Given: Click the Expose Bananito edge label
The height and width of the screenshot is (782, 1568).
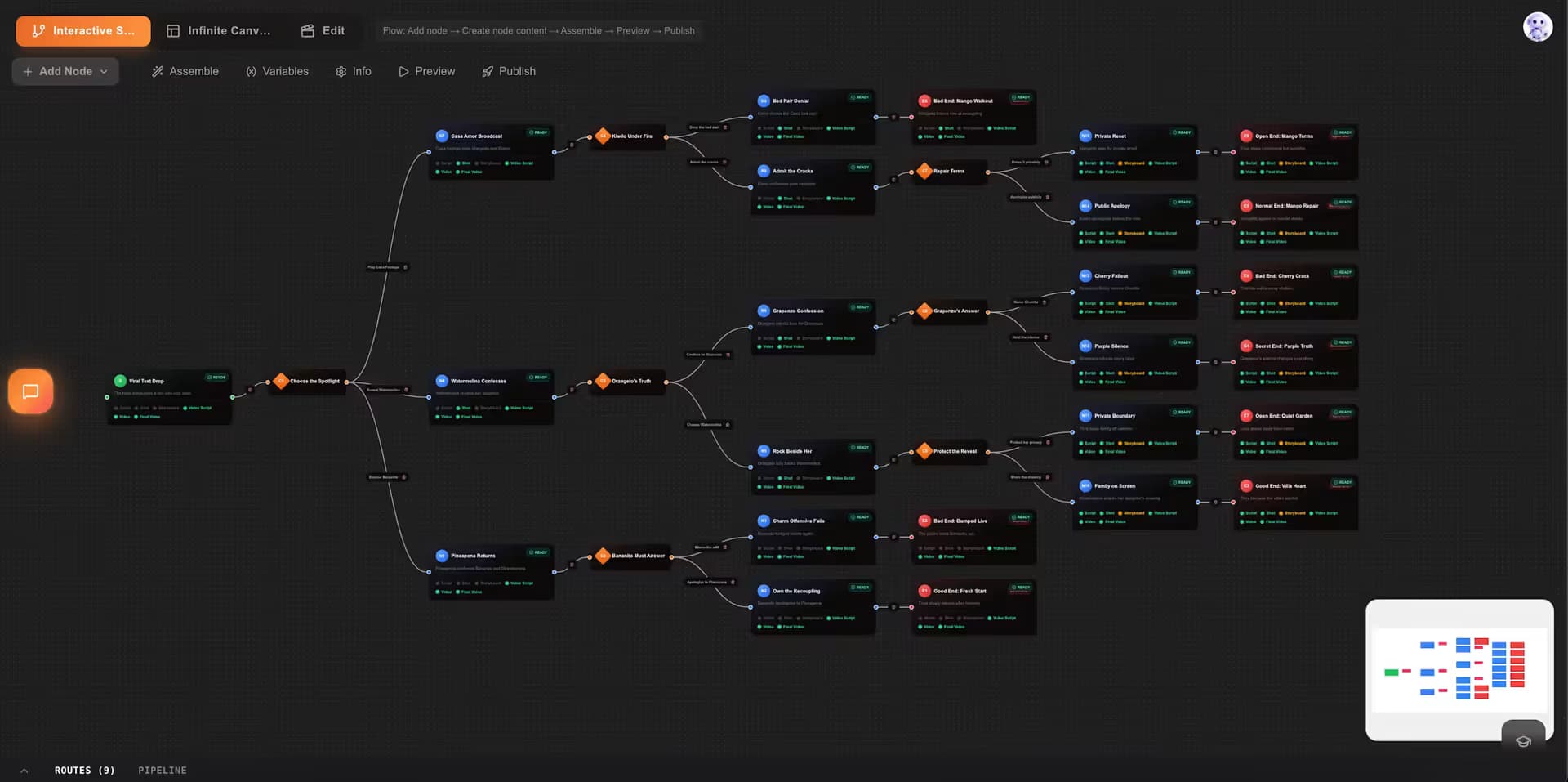Looking at the screenshot, I should point(383,477).
